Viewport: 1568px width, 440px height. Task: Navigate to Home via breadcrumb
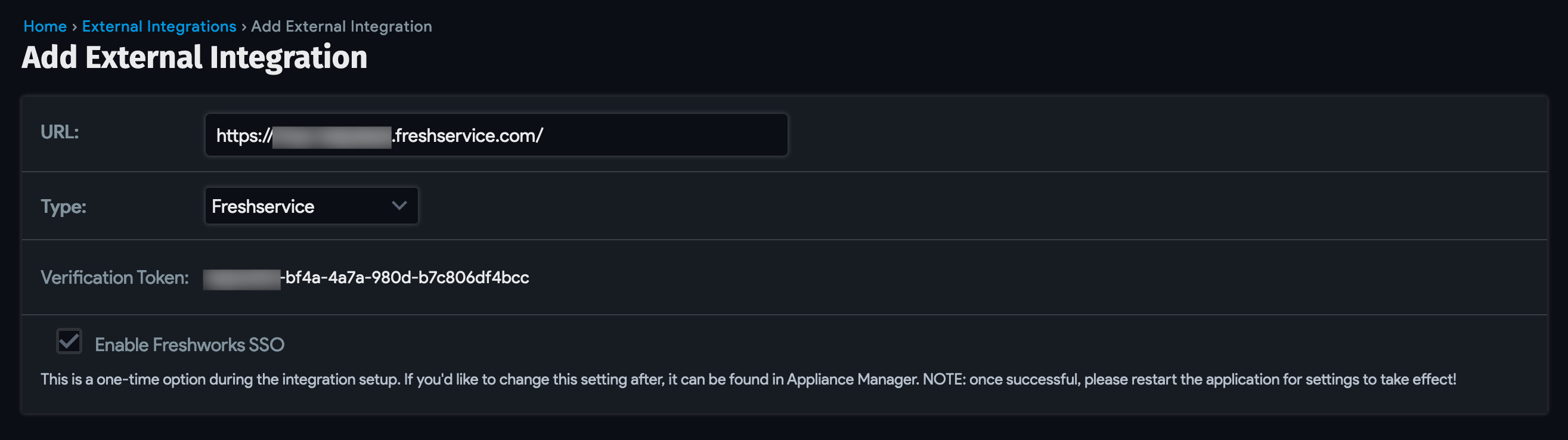(x=45, y=26)
